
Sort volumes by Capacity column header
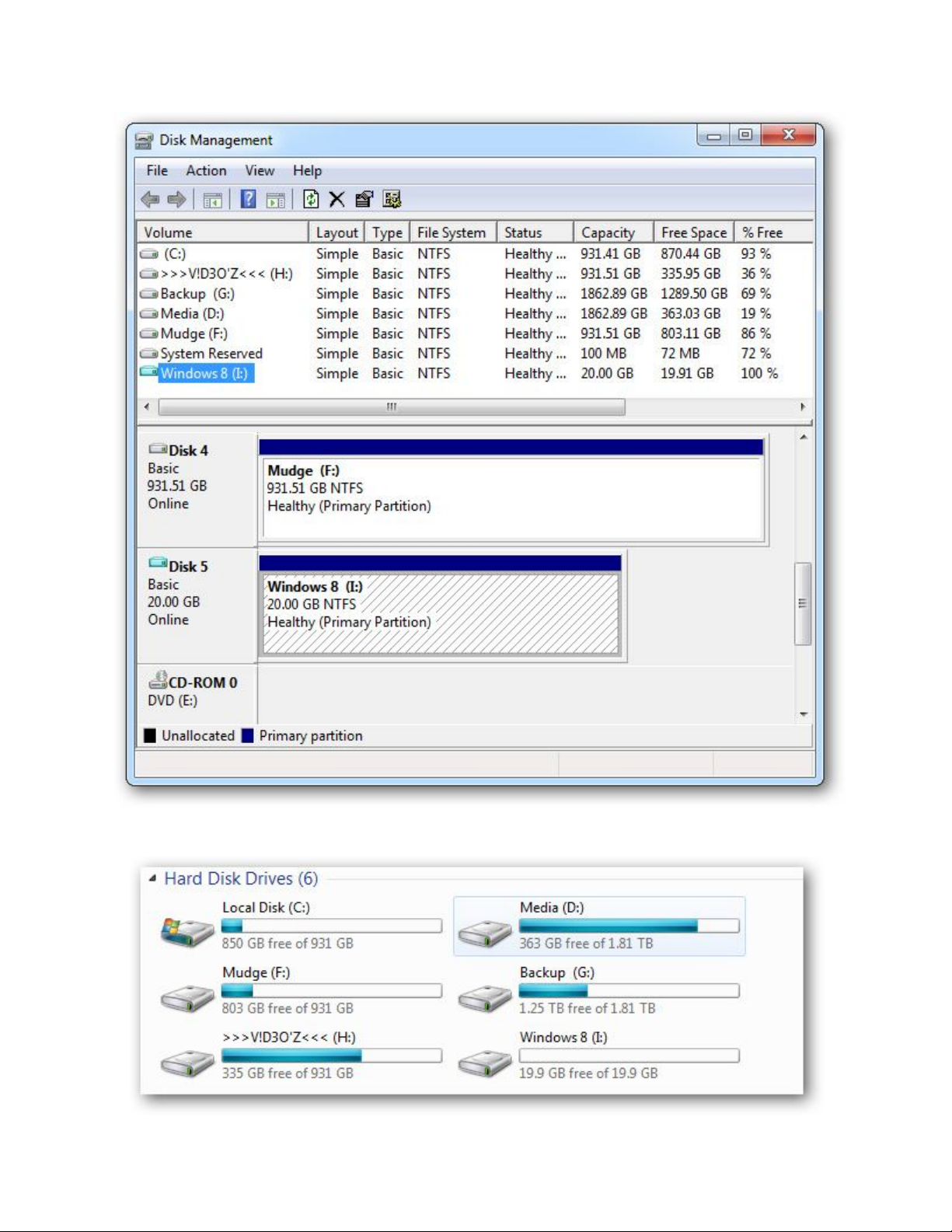608,232
